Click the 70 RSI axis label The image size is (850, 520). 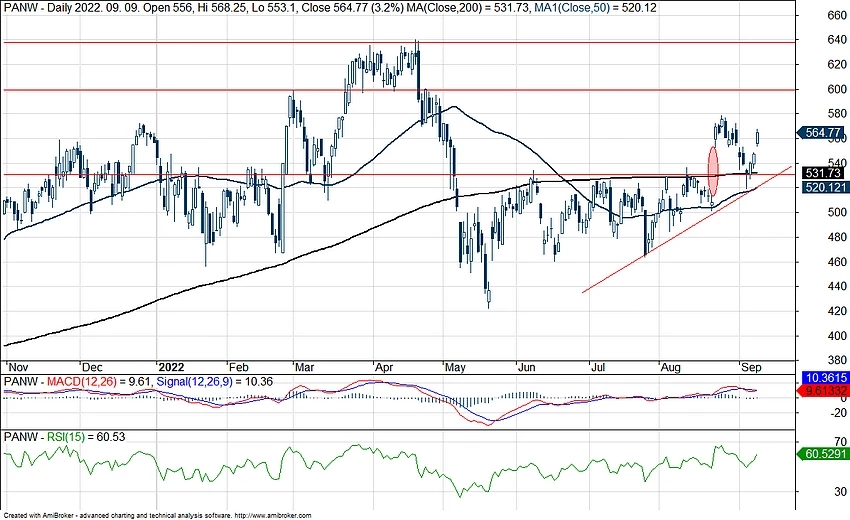(x=840, y=442)
